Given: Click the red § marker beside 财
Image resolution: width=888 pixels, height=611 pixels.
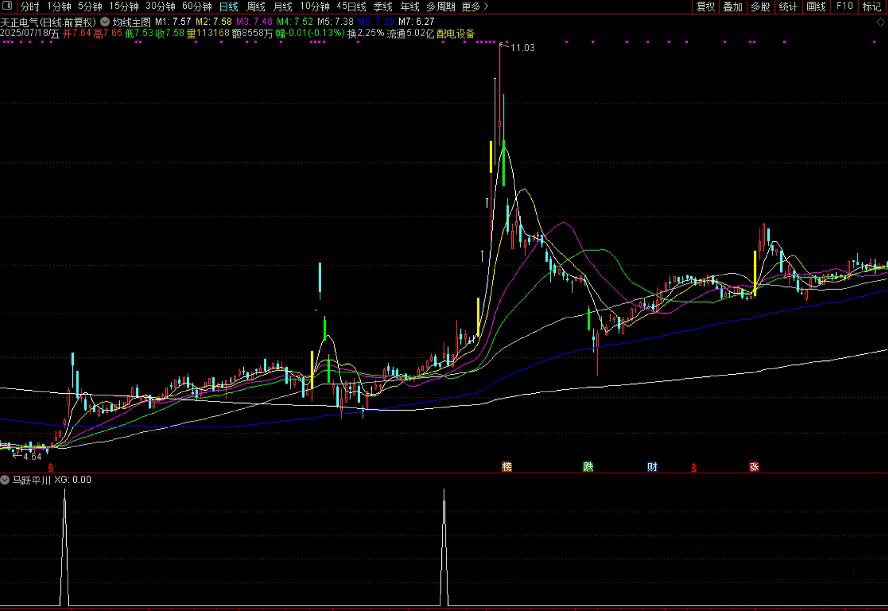Looking at the screenshot, I should tap(693, 467).
